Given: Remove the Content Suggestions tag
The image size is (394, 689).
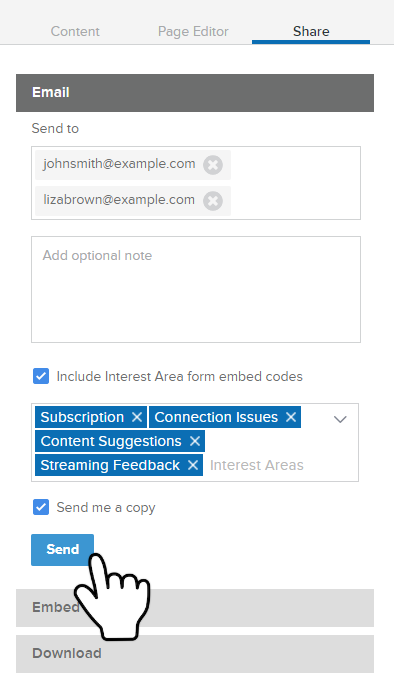Looking at the screenshot, I should click(x=195, y=441).
